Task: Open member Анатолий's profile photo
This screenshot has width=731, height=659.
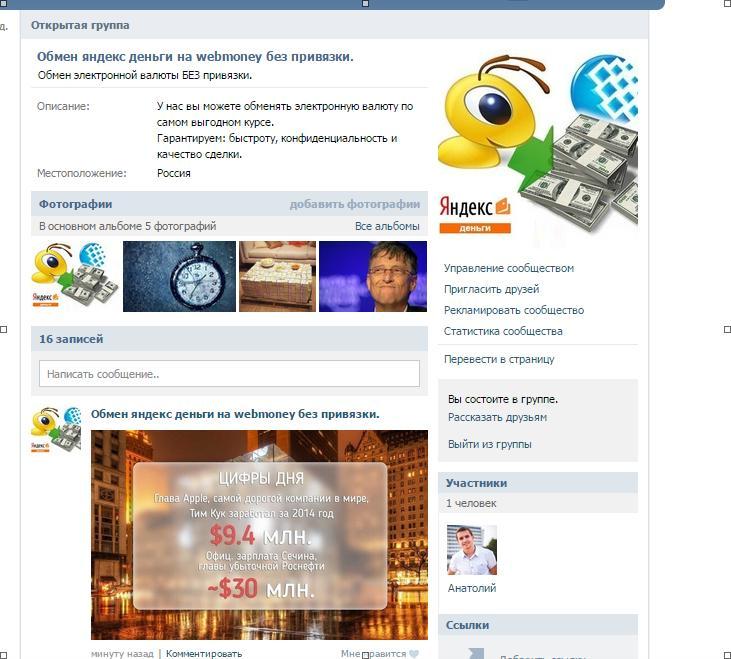Action: point(472,550)
